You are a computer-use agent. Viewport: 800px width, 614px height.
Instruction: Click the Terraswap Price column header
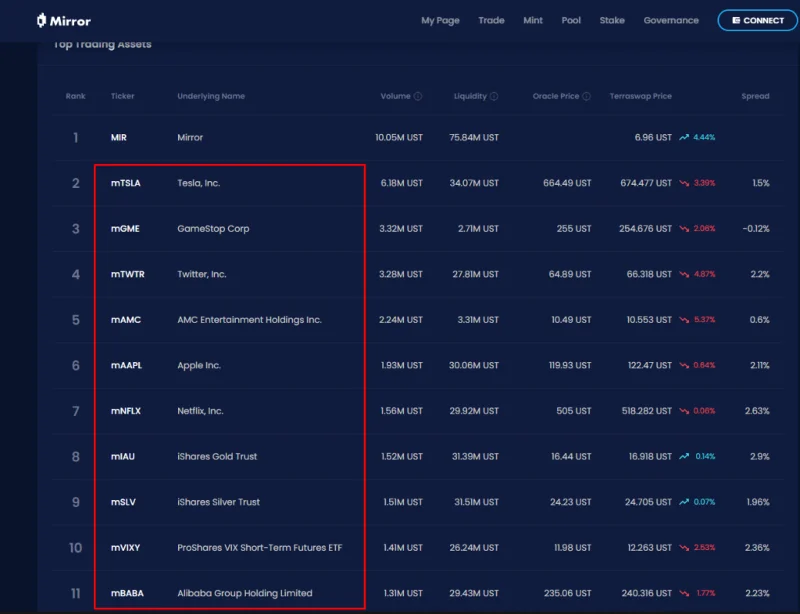[x=640, y=96]
